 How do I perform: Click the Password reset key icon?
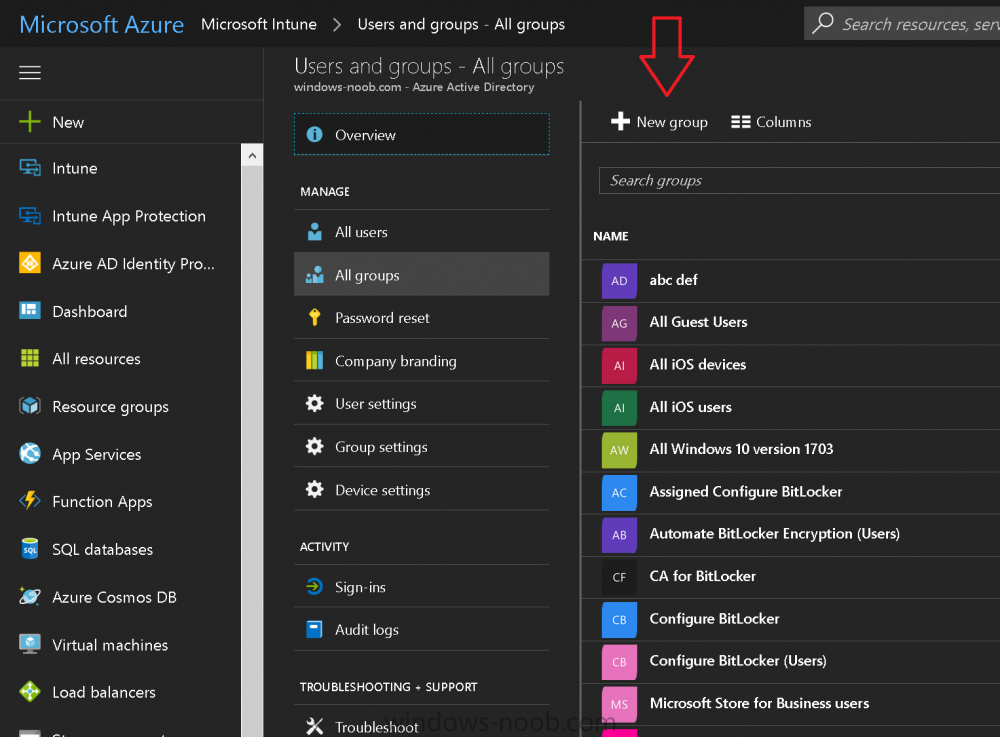pyautogui.click(x=314, y=317)
